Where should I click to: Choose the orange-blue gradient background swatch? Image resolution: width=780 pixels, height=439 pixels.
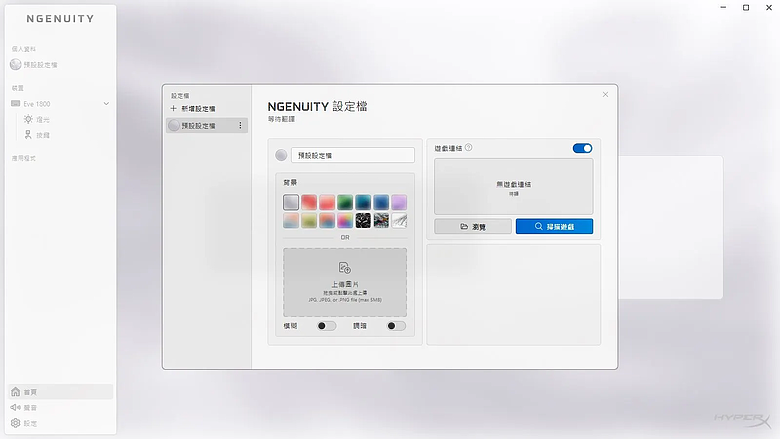327,220
